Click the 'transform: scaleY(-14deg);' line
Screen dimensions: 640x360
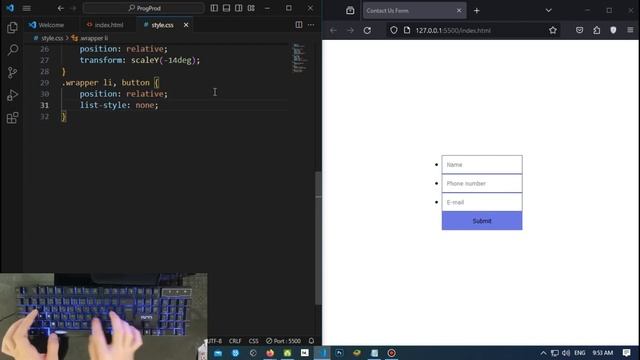[140, 60]
